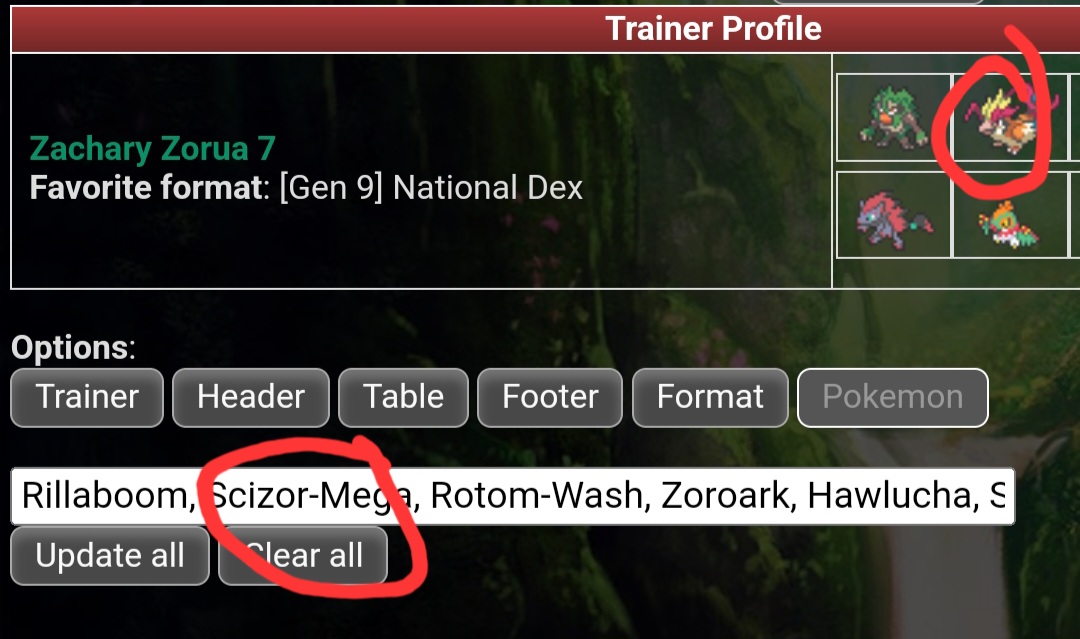Choose the Format options button
Screen dimensions: 1080x639
coord(710,397)
